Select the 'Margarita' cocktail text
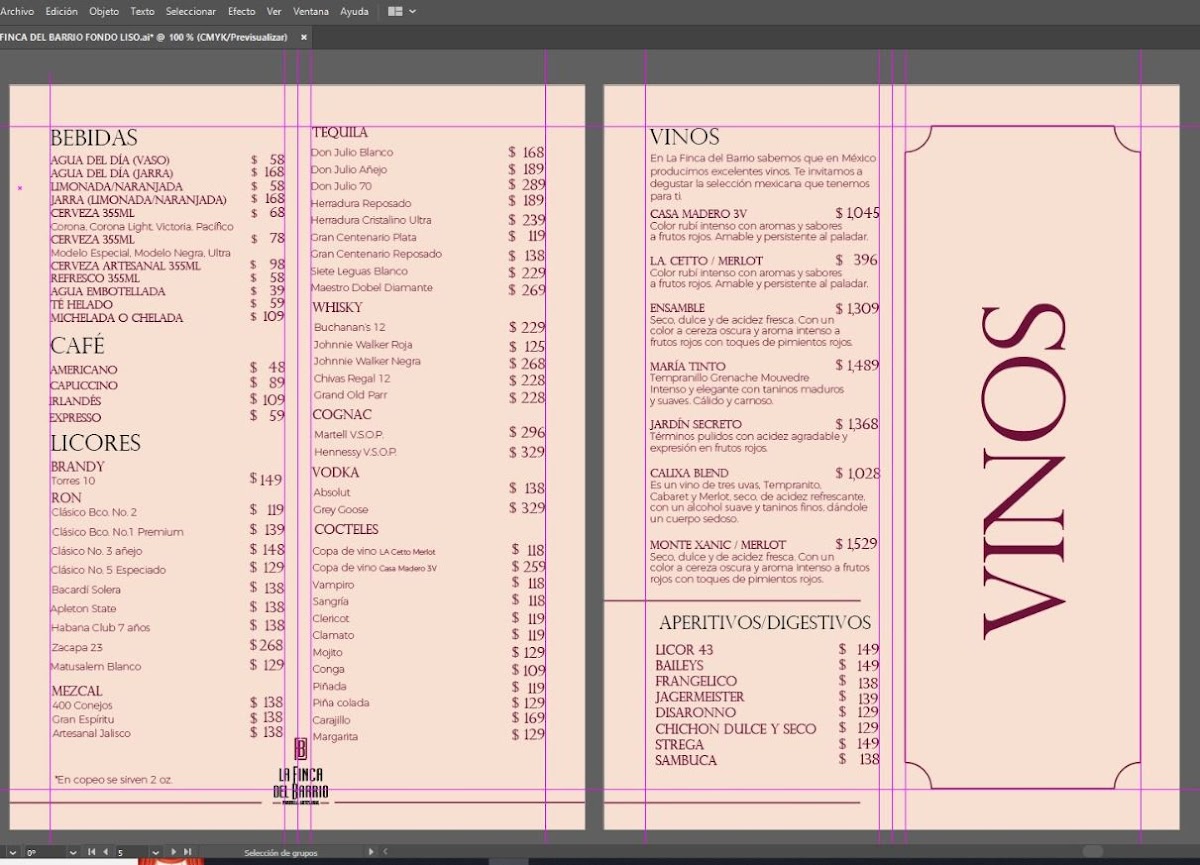1200x865 pixels. click(335, 737)
